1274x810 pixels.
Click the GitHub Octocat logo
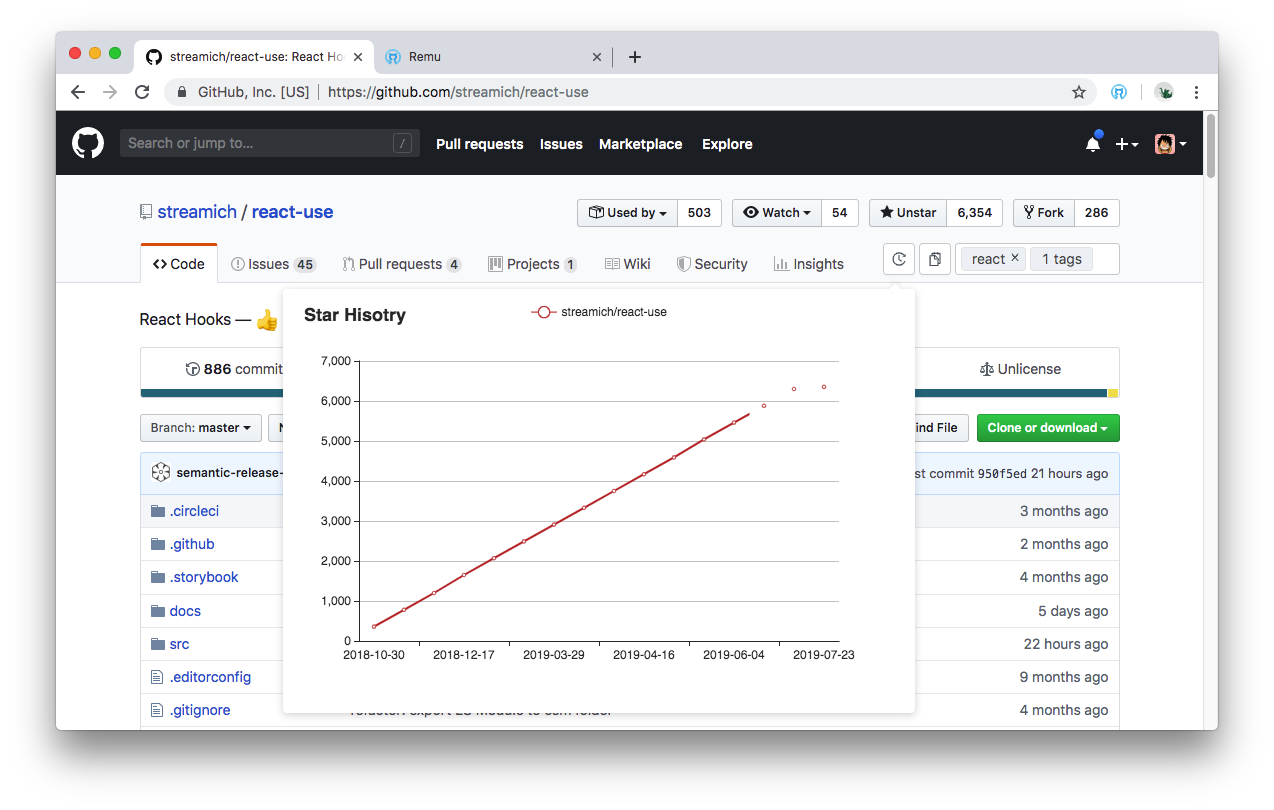(88, 144)
